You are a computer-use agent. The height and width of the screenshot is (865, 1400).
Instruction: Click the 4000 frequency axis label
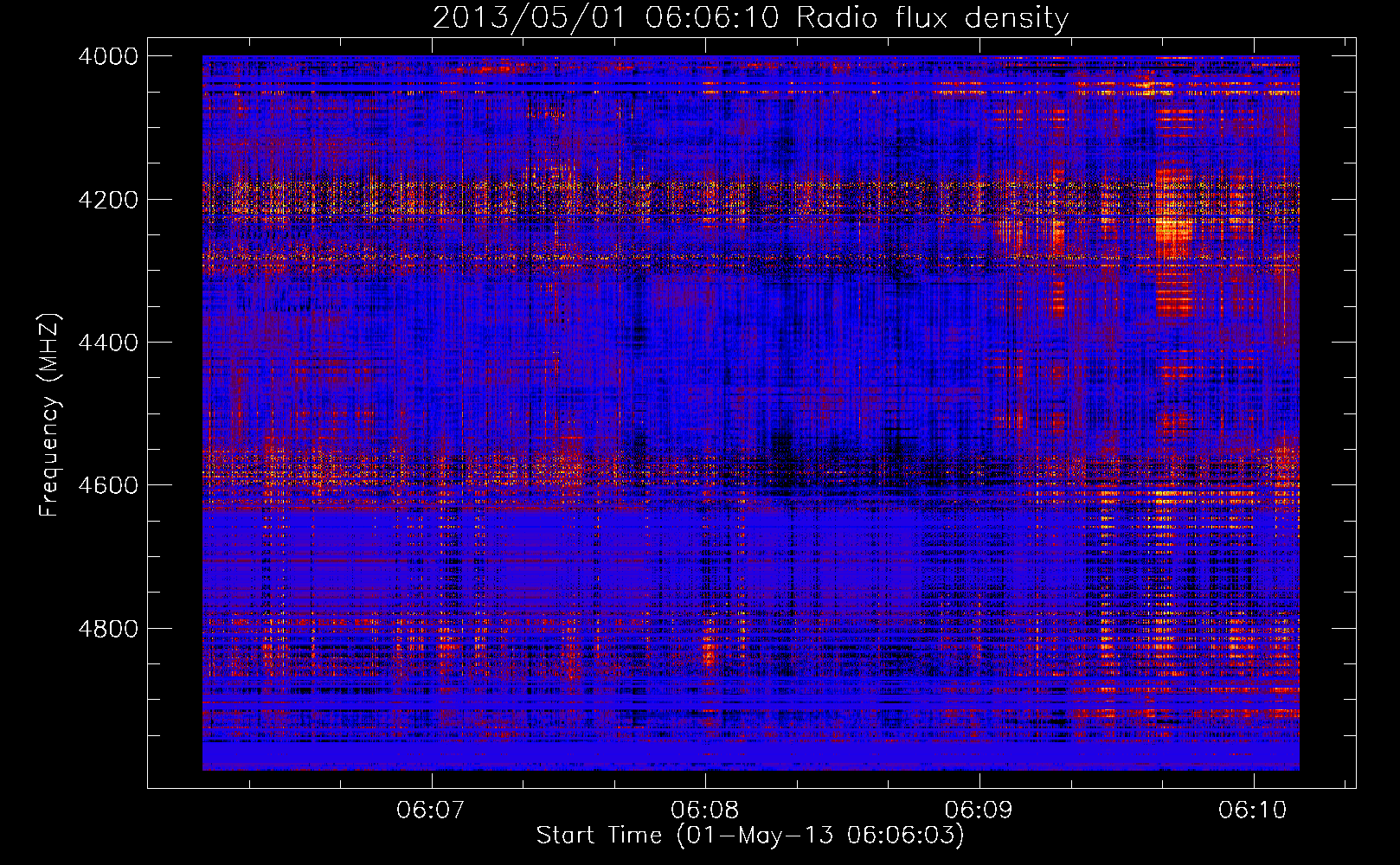point(108,56)
